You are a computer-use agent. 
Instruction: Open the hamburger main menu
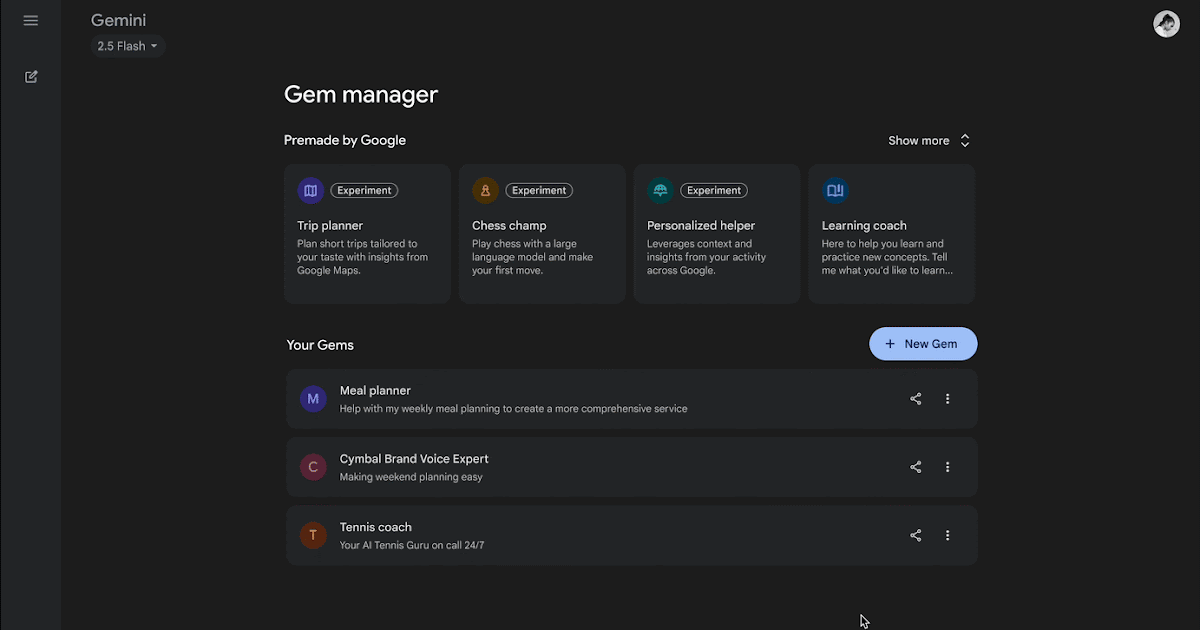31,21
